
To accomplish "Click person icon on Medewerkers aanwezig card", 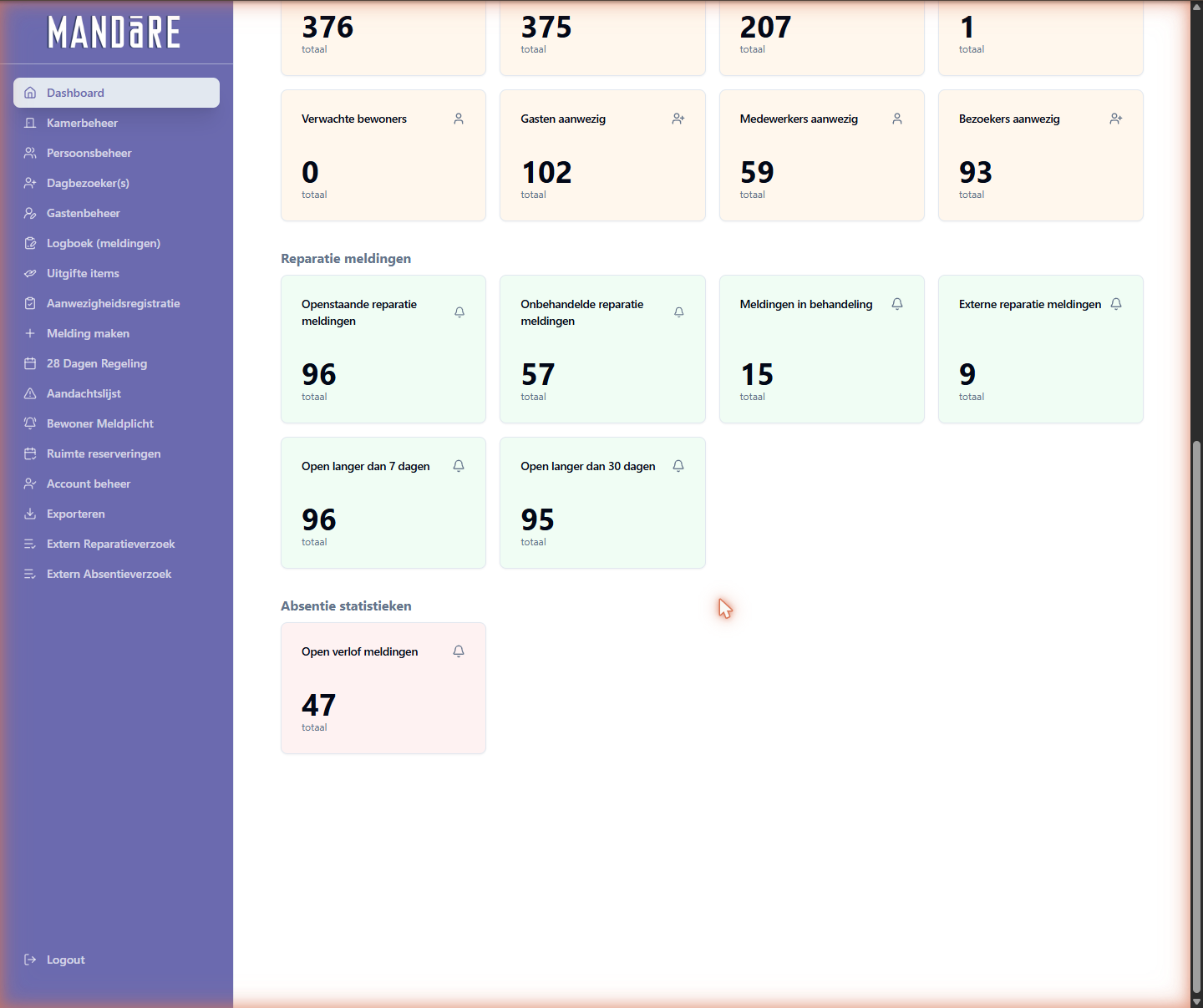I will point(897,119).
